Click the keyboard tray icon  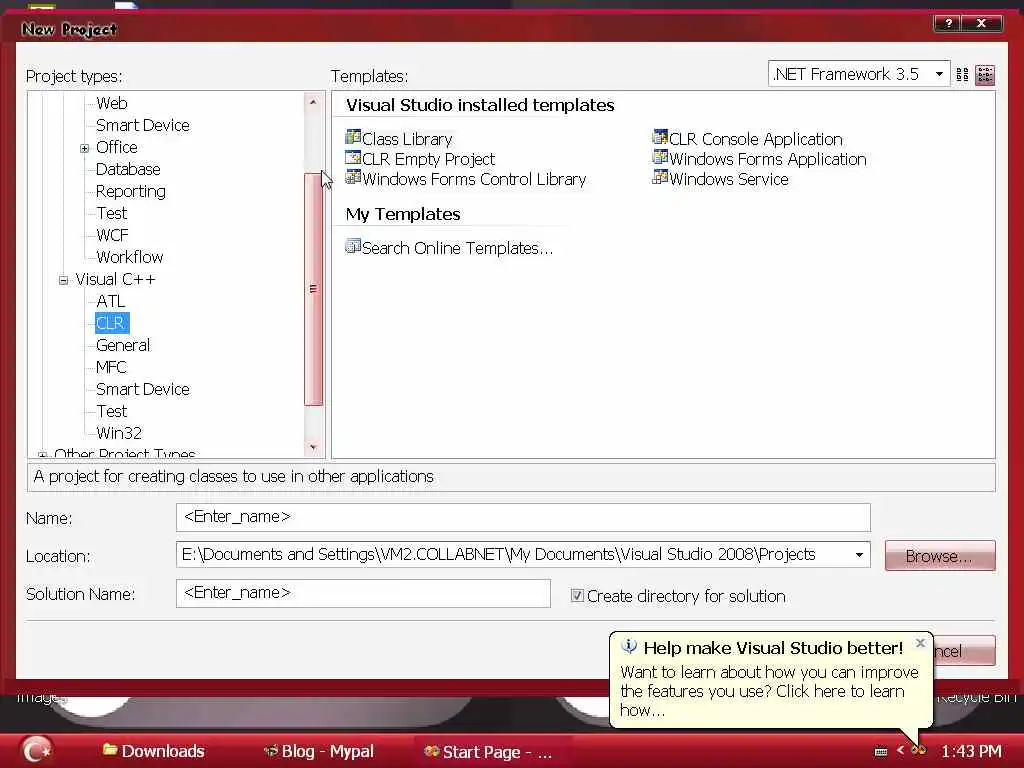pyautogui.click(x=881, y=752)
